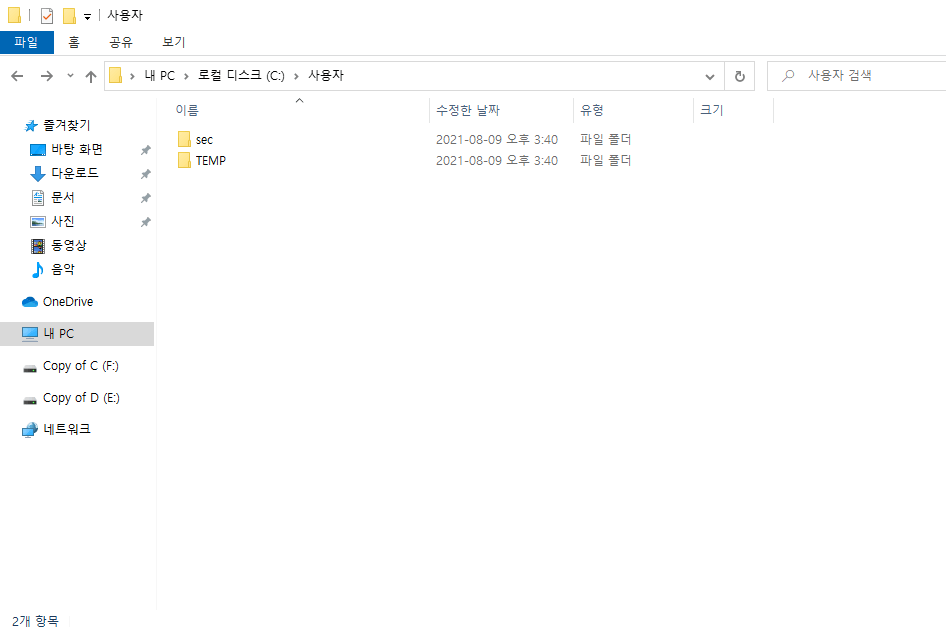Viewport: 946px width, 631px height.
Task: Expand the address bar history dropdown
Action: click(710, 76)
